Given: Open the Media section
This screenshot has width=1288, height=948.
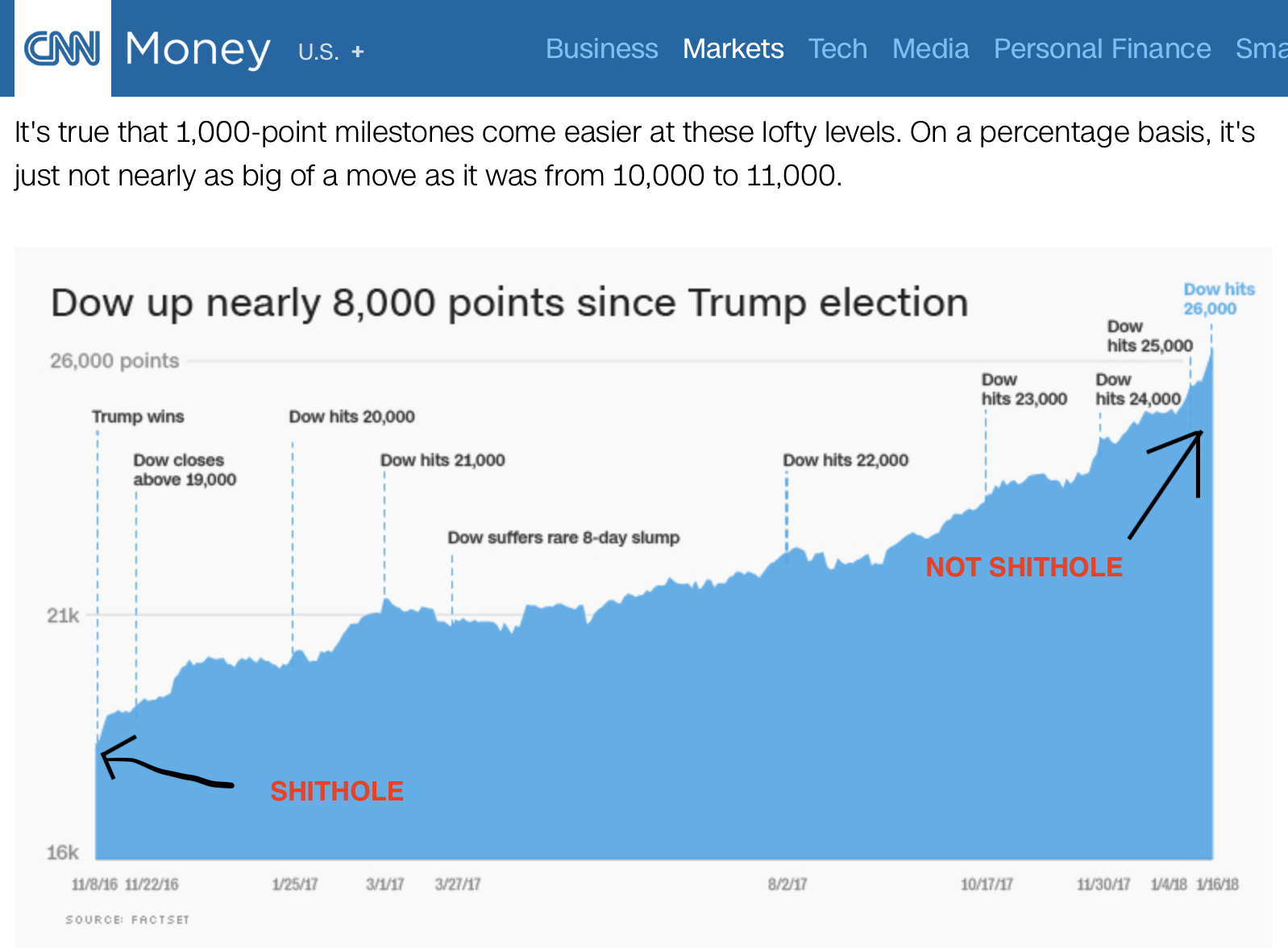Looking at the screenshot, I should tap(930, 48).
